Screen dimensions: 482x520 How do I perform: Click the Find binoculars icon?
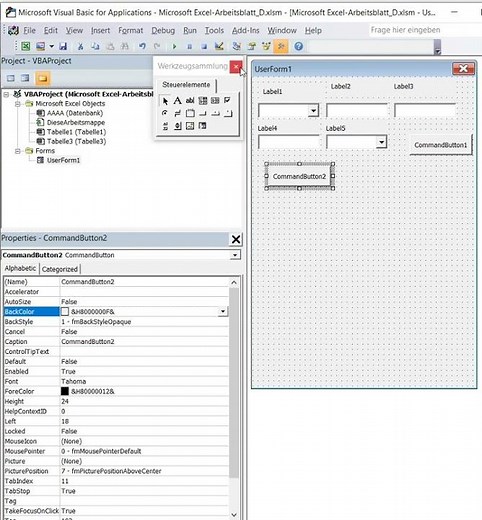click(124, 46)
